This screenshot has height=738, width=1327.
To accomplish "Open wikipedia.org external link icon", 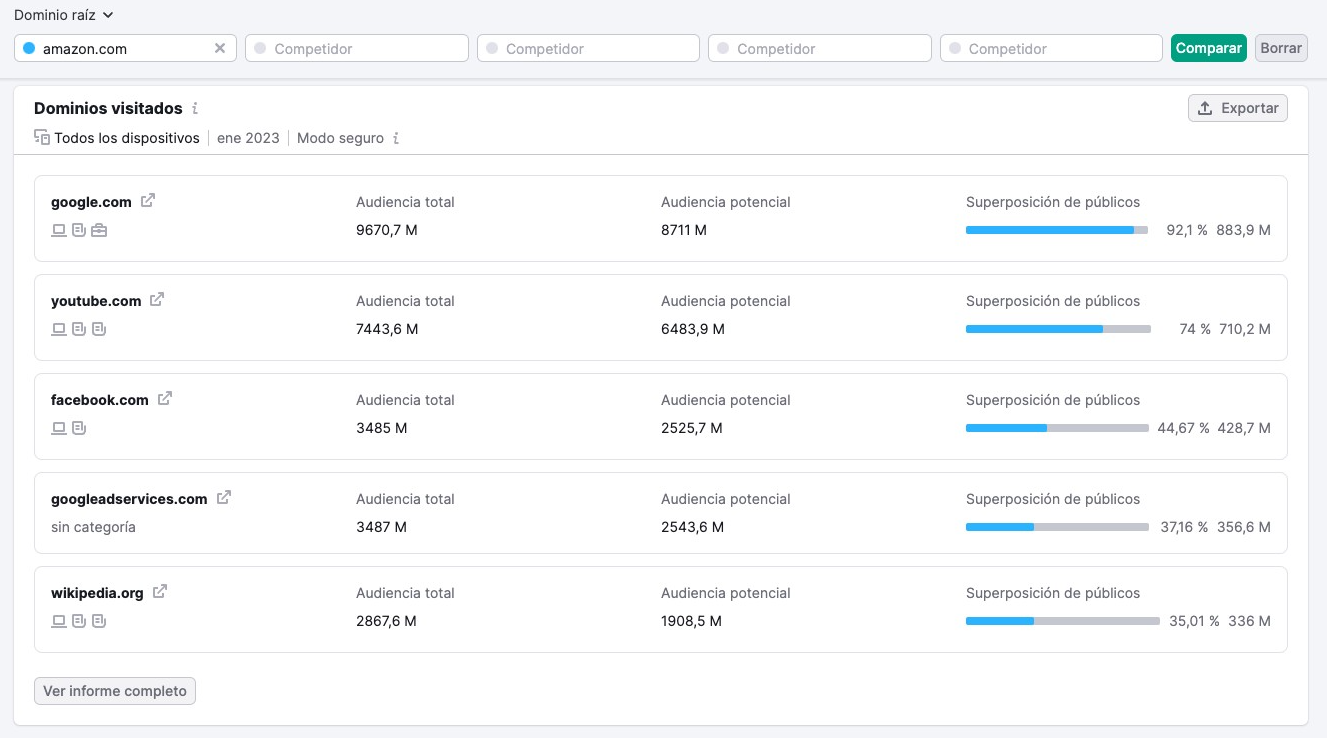I will (160, 592).
